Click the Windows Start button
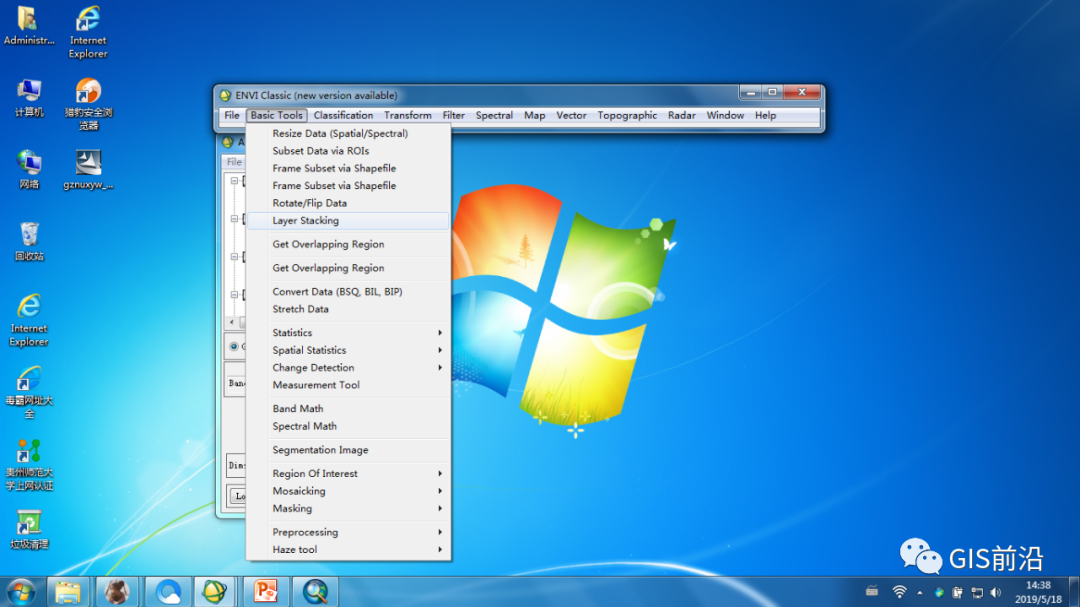 (x=21, y=592)
